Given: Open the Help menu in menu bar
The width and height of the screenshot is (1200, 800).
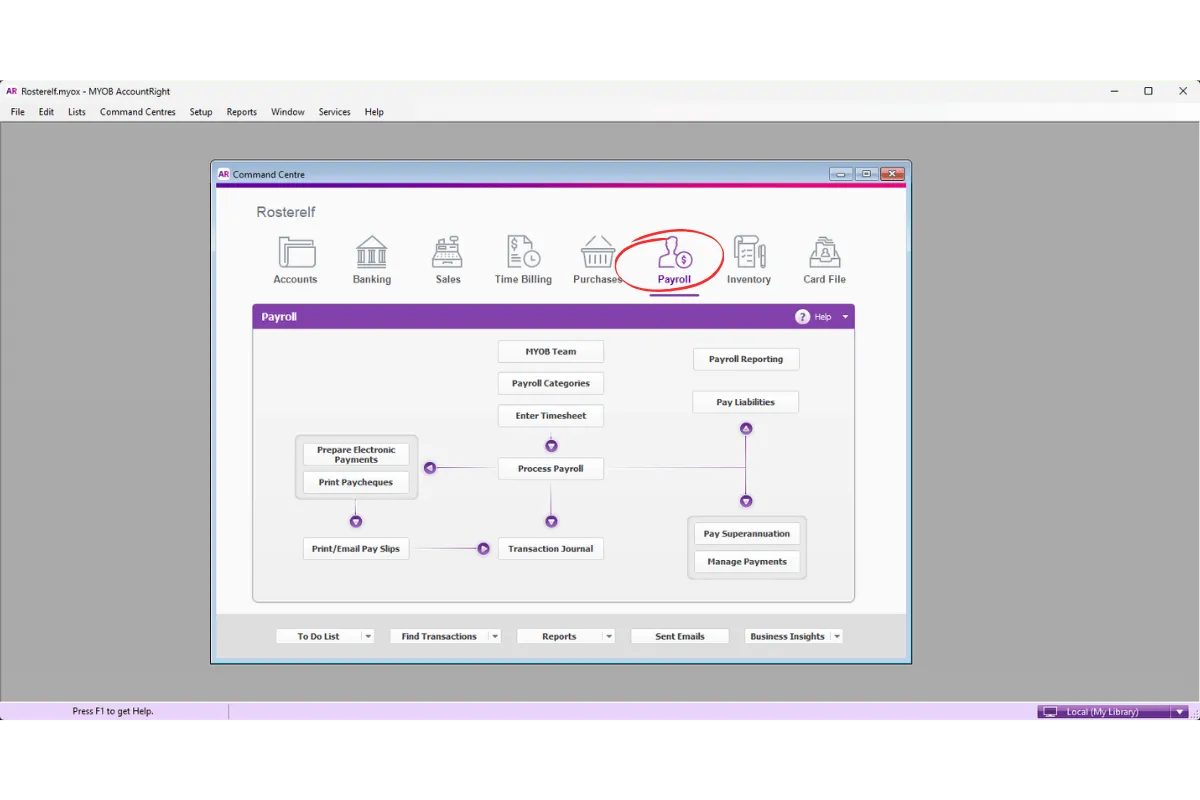Looking at the screenshot, I should pyautogui.click(x=374, y=112).
